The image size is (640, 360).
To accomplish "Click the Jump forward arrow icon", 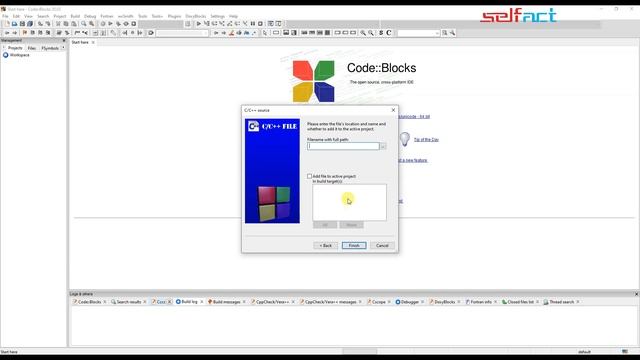I will pos(15,33).
